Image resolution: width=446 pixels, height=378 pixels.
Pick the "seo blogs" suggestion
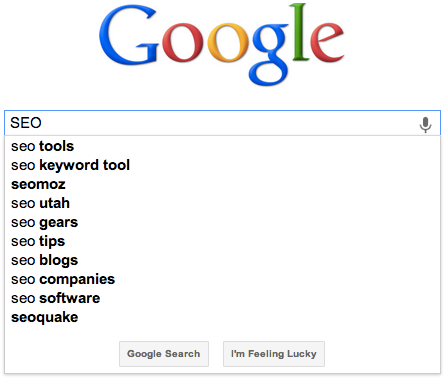222,260
